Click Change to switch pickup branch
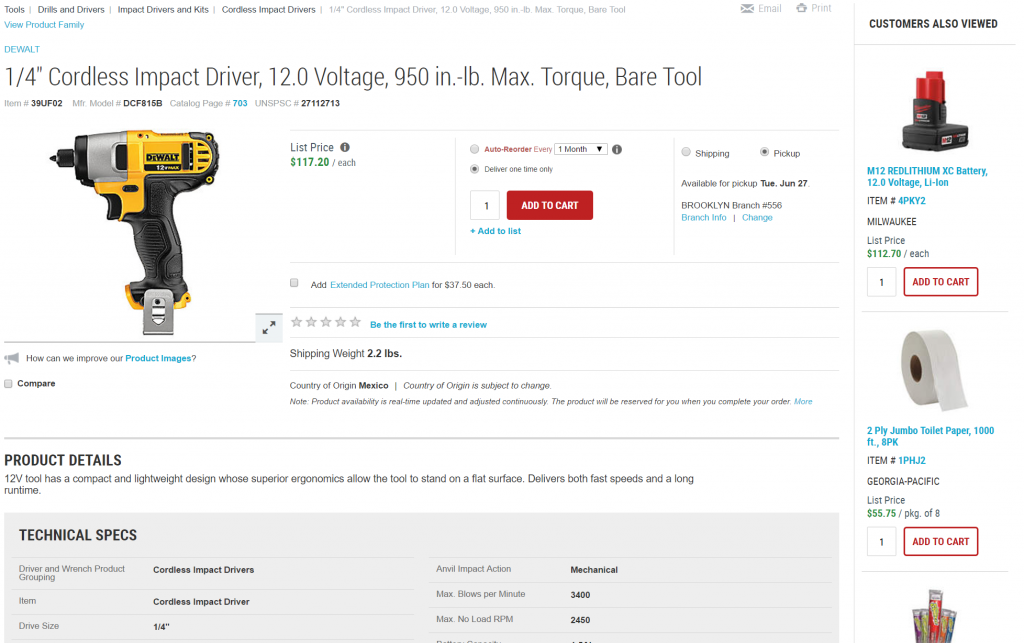The width and height of the screenshot is (1024, 643). [x=757, y=217]
